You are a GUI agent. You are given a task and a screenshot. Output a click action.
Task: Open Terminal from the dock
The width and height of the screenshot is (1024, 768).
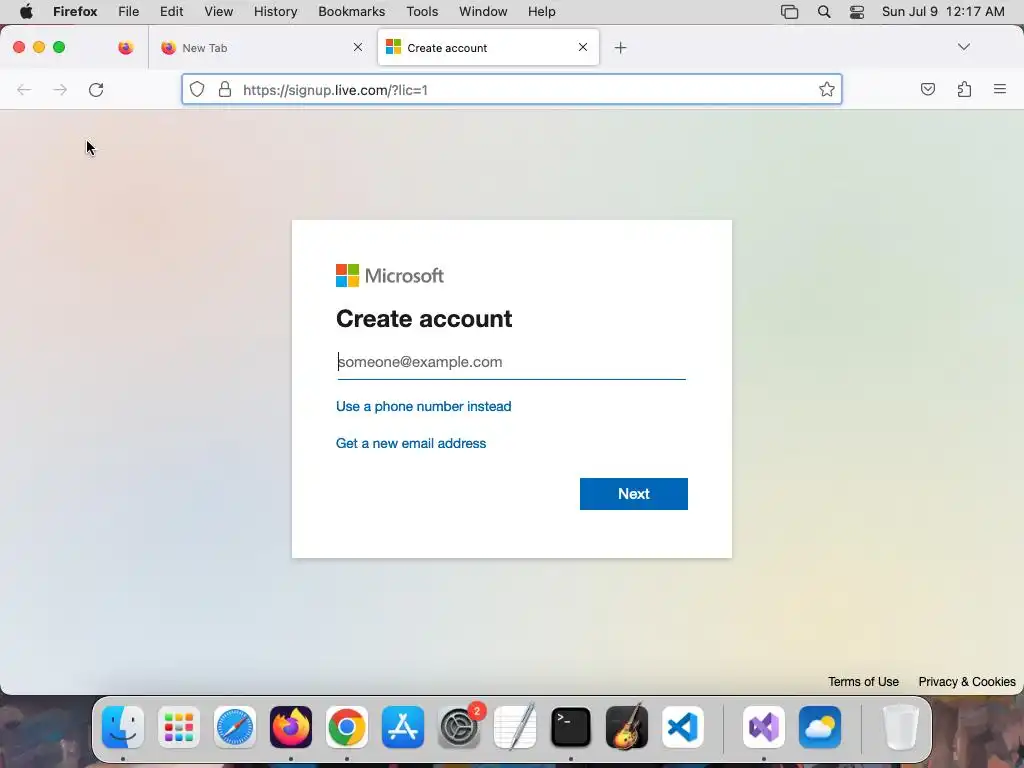571,727
